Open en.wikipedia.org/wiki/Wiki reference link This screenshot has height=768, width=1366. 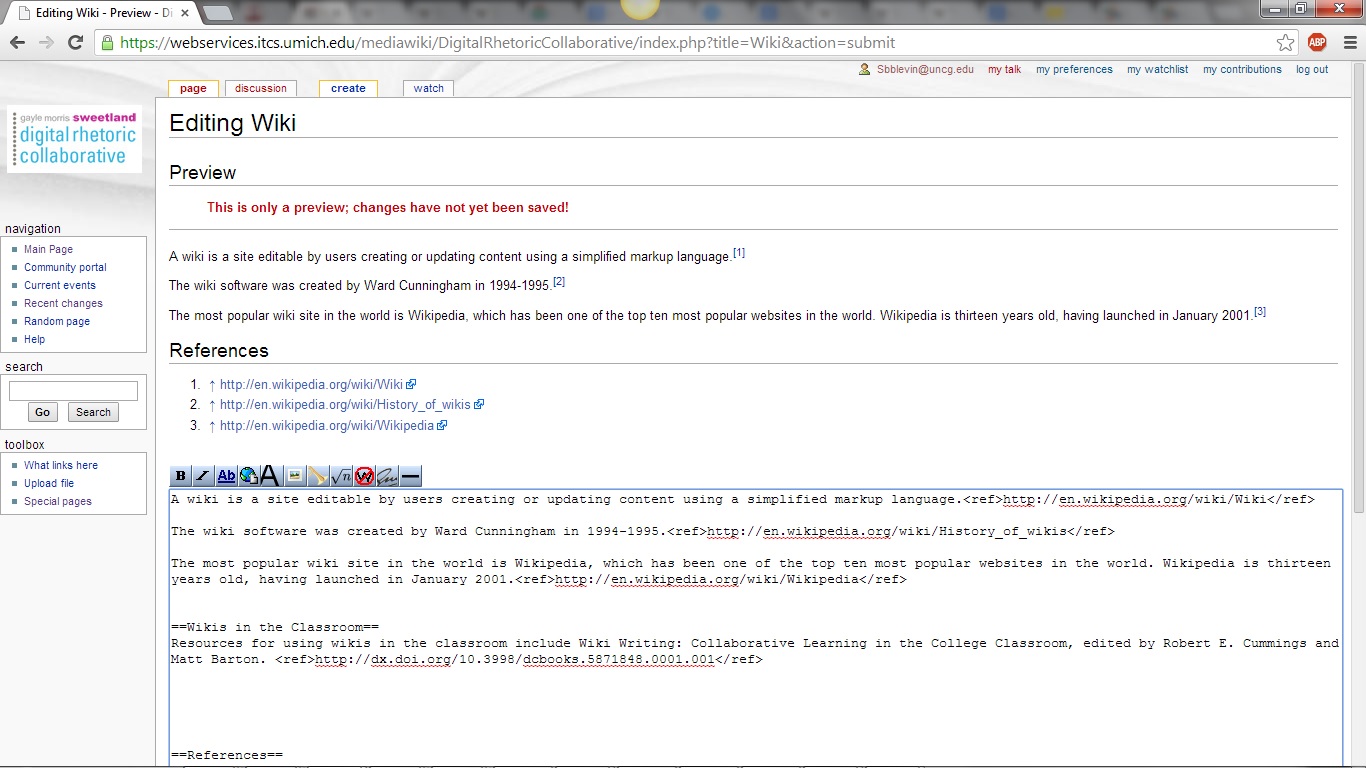click(311, 384)
